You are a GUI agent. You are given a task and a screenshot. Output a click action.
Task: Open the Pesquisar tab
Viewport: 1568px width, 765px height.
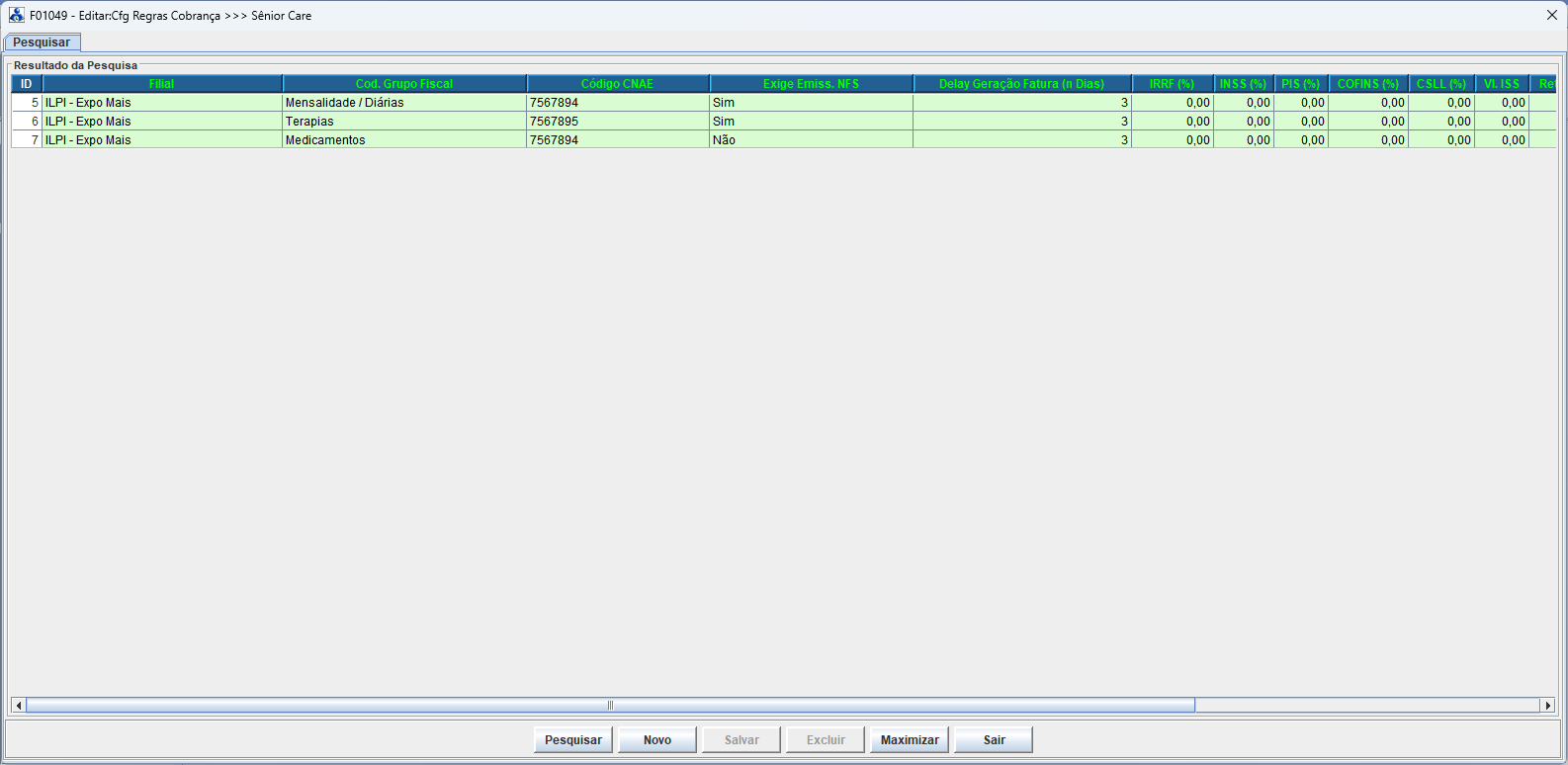point(43,42)
